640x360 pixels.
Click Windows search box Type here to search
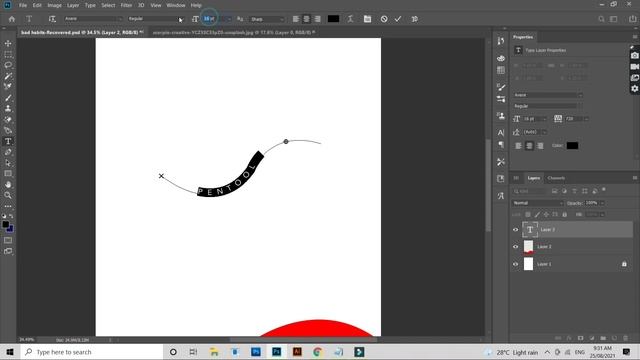[92, 352]
